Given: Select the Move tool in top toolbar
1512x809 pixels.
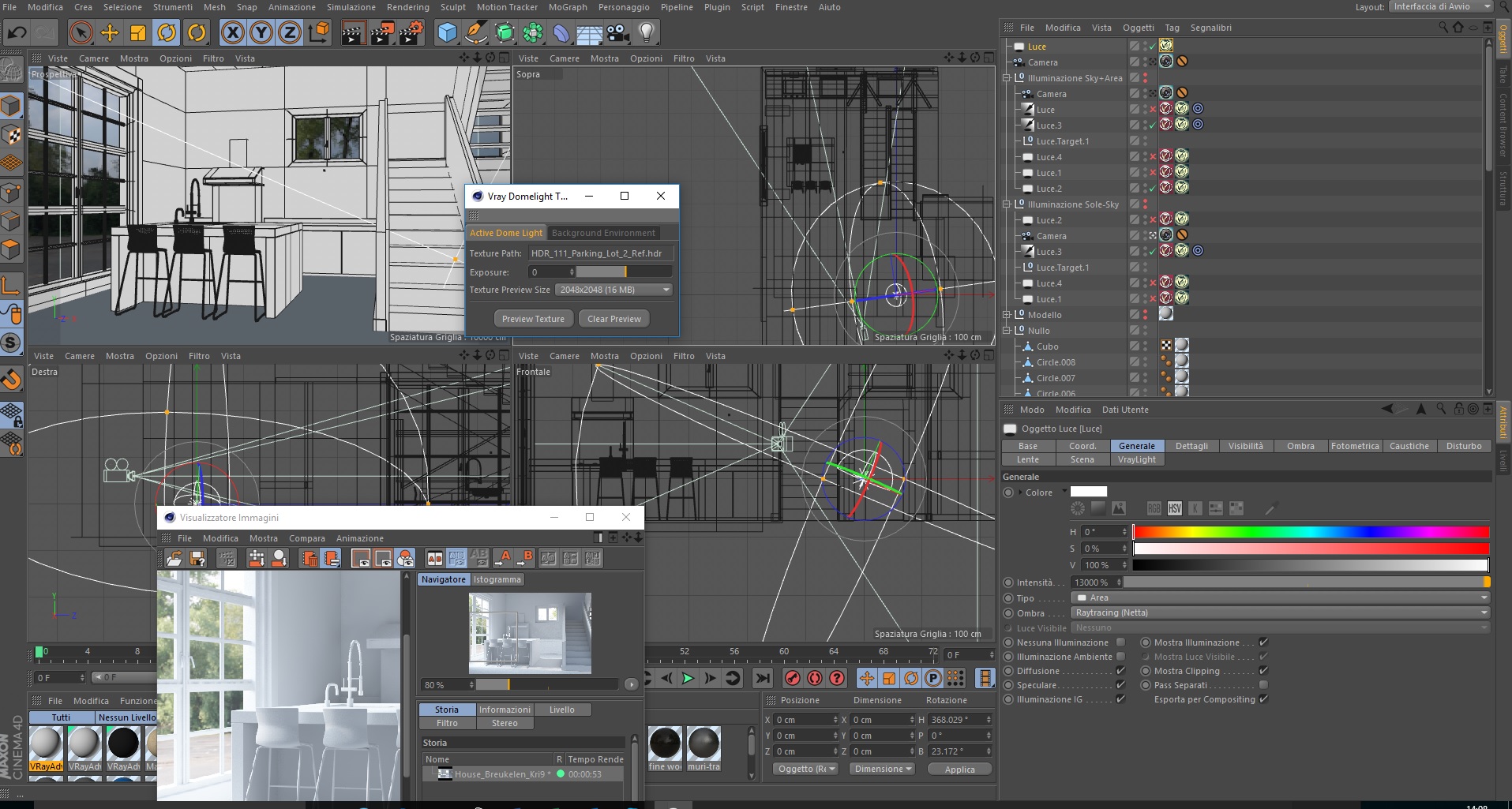Looking at the screenshot, I should [x=110, y=33].
